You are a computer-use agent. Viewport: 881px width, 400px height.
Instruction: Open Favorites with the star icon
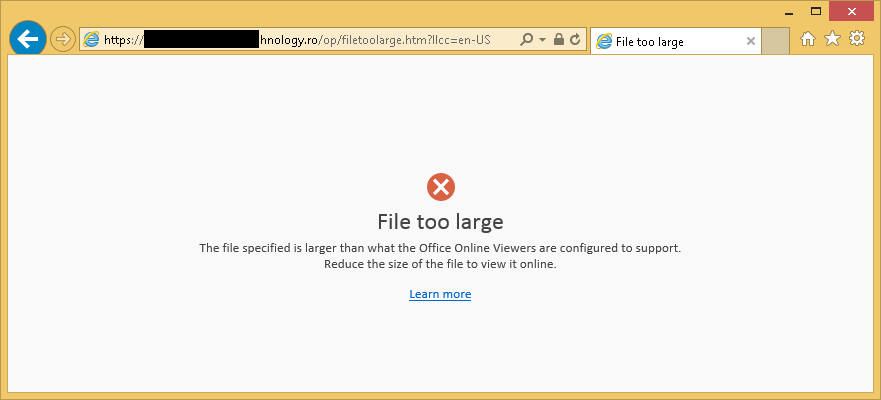832,38
